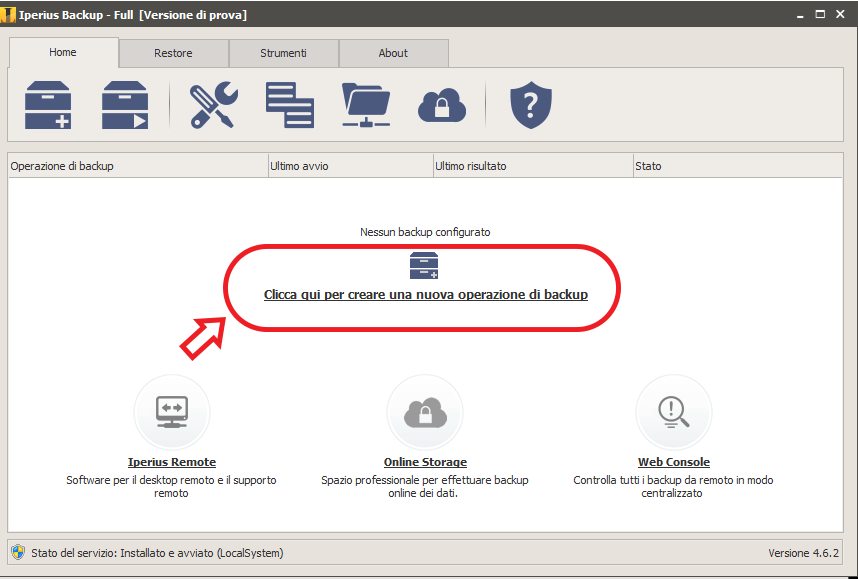Click the 'Ultimo risultato' column header
This screenshot has height=579, width=858.
click(533, 166)
